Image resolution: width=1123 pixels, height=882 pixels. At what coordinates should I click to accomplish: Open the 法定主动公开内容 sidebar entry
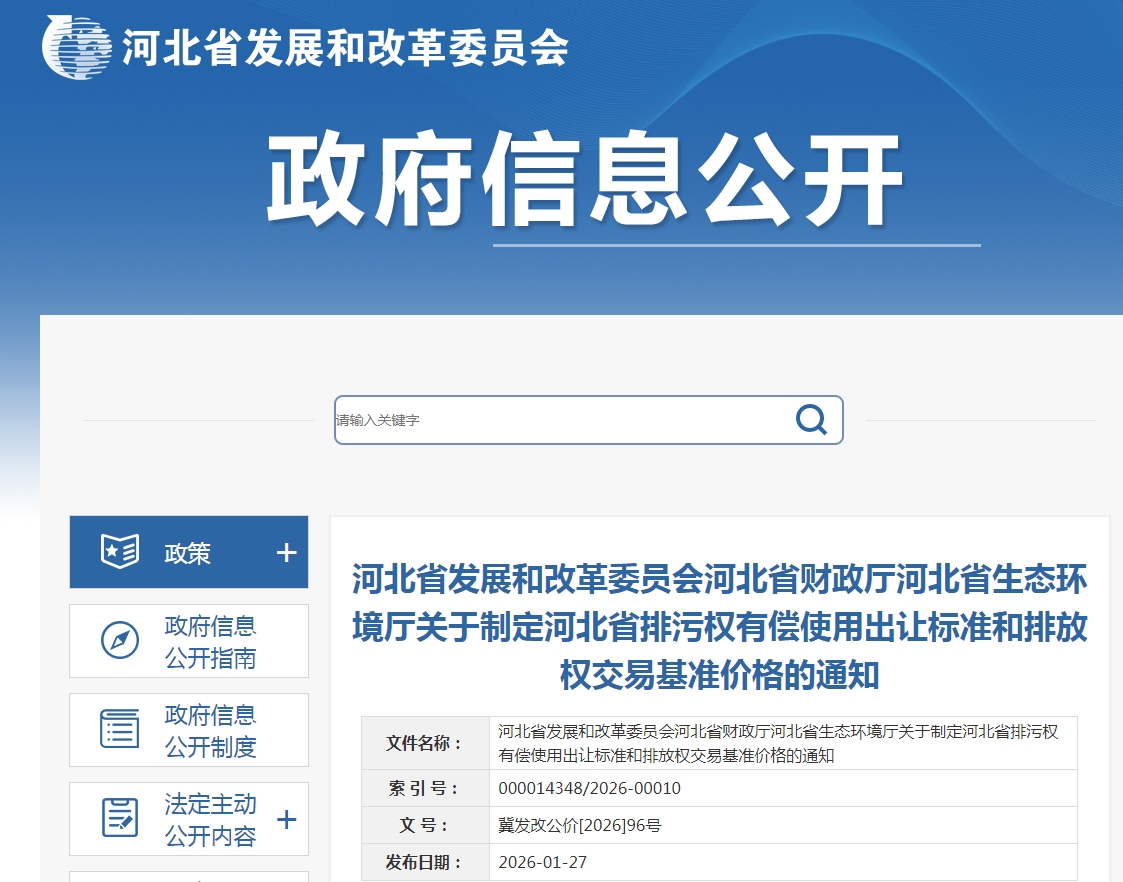click(x=210, y=819)
